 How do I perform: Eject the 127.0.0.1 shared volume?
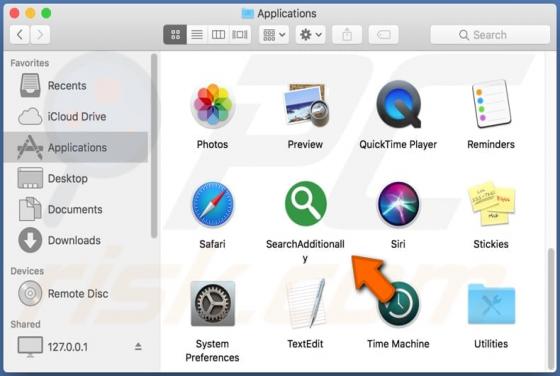pyautogui.click(x=138, y=346)
